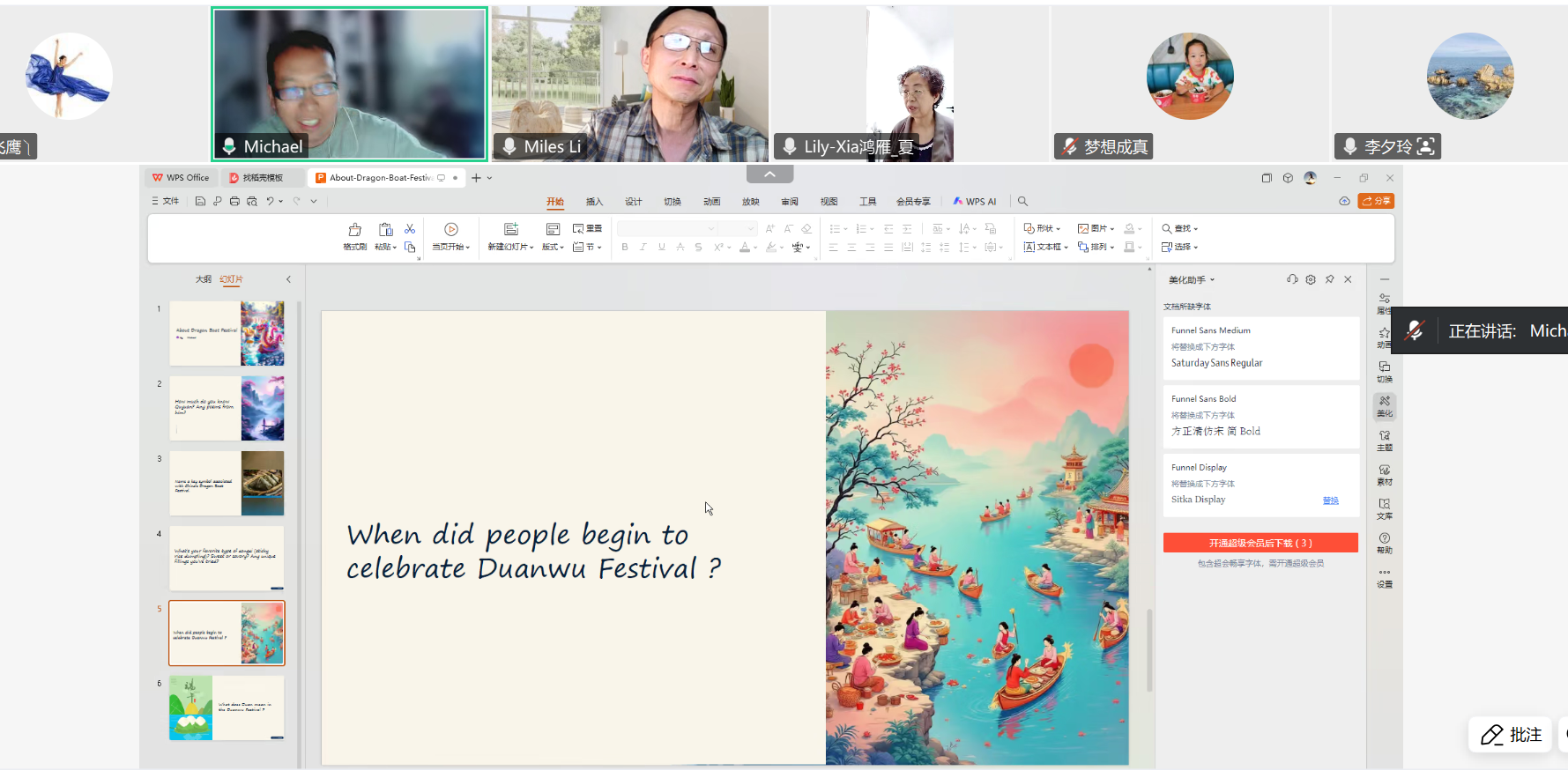Open the 设计 (Design) ribbon tab

click(x=633, y=202)
